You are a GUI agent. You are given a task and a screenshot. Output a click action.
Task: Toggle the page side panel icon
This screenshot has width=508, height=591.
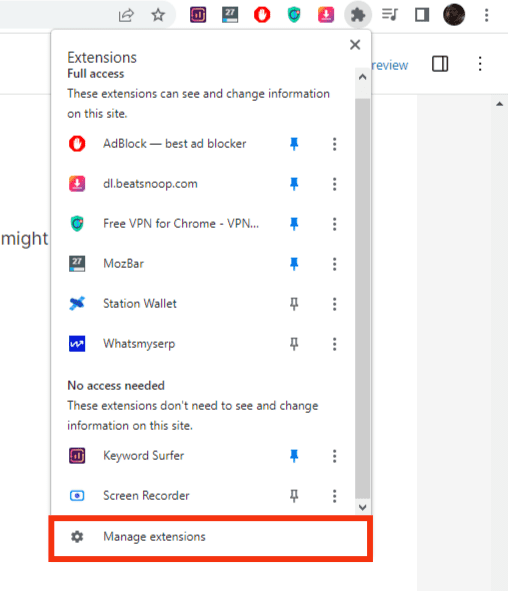[440, 64]
